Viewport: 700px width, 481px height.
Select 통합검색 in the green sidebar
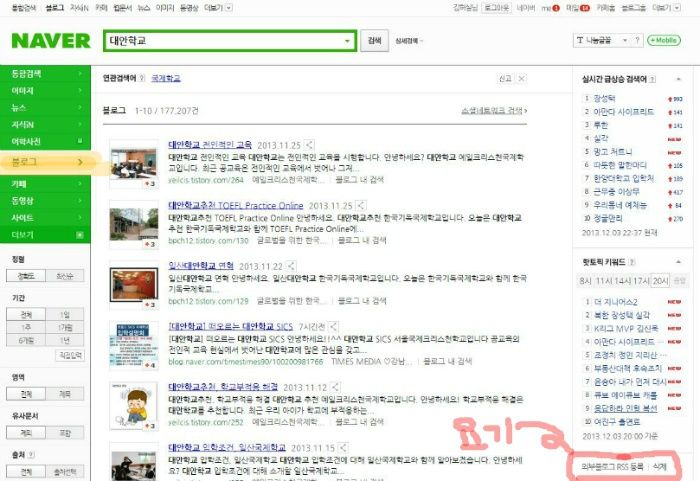(45, 74)
